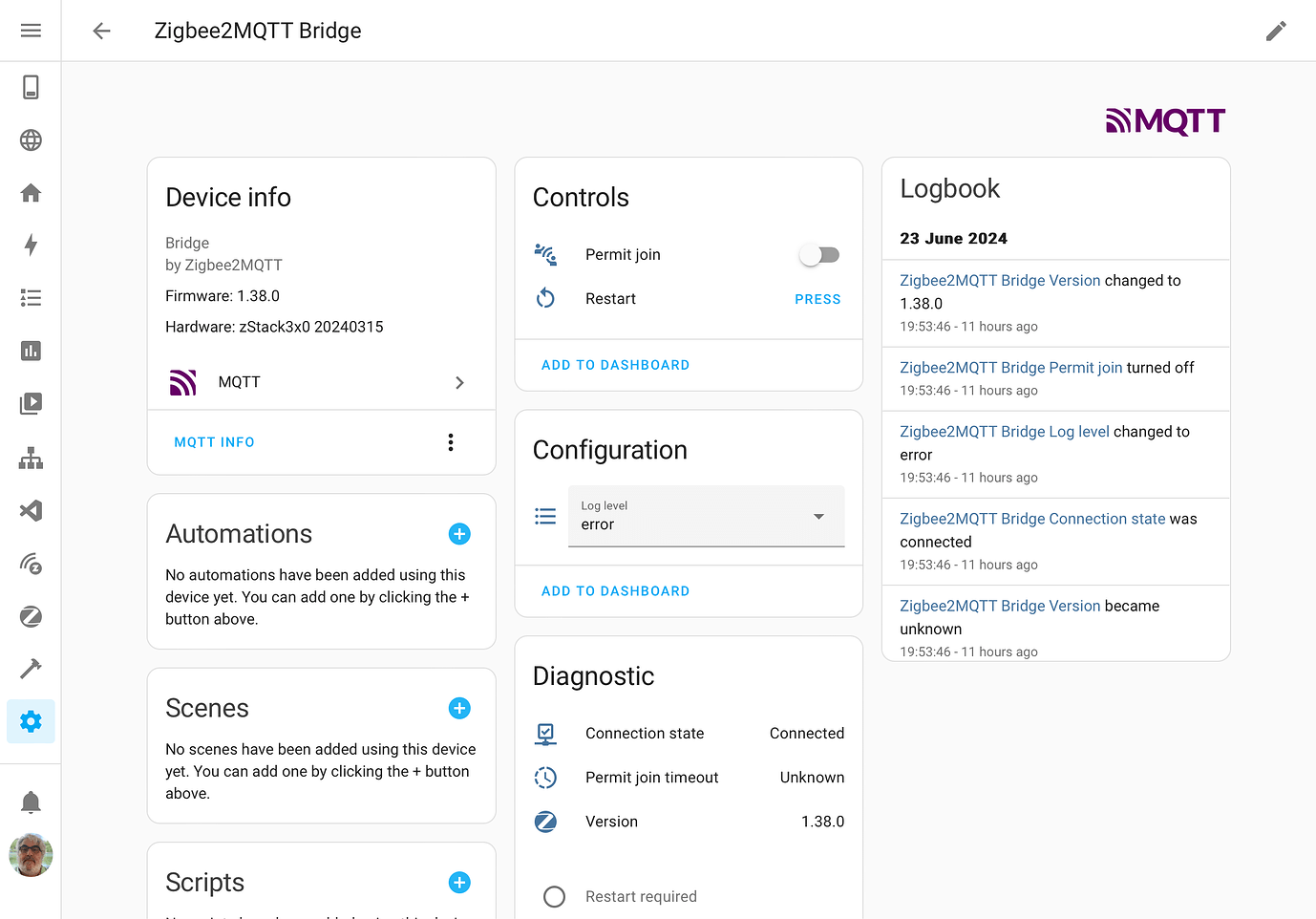Image resolution: width=1316 pixels, height=919 pixels.
Task: Open the bar chart History icon
Action: (31, 351)
